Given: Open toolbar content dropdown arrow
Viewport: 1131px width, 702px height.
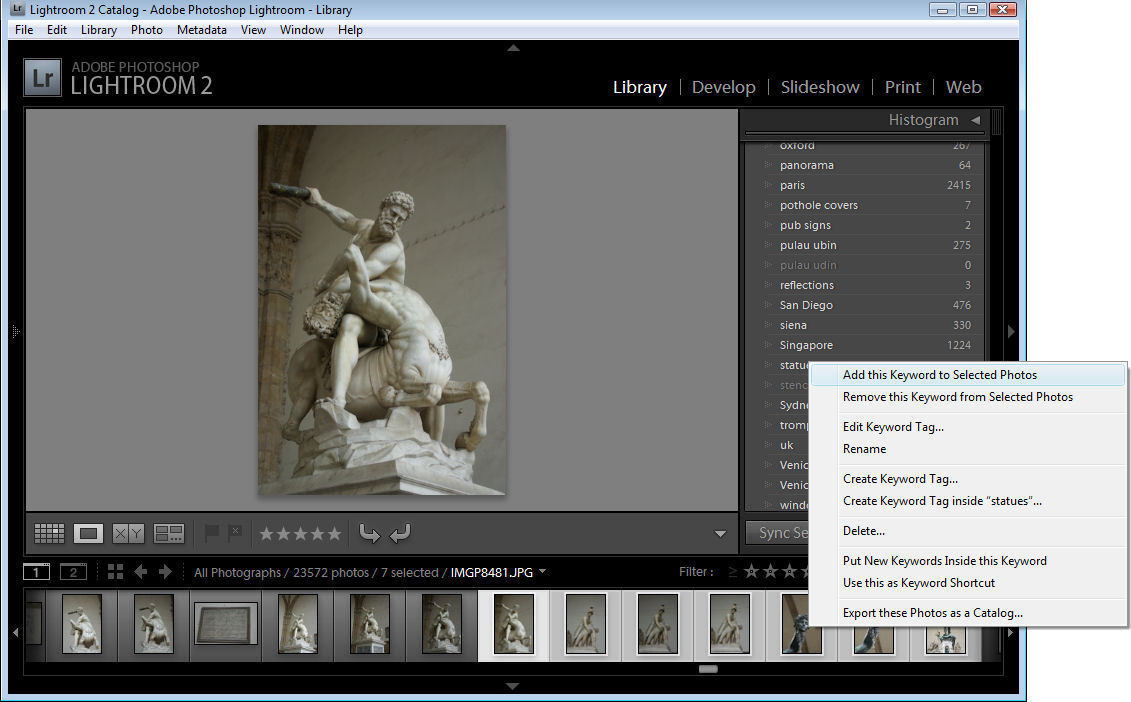Looking at the screenshot, I should point(720,534).
